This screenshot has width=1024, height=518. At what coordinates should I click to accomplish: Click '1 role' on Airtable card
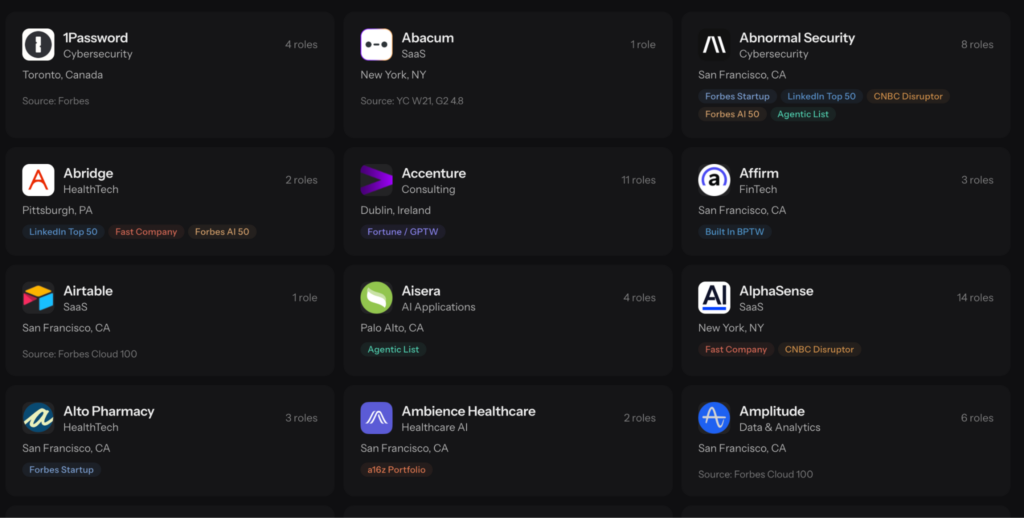coord(304,297)
